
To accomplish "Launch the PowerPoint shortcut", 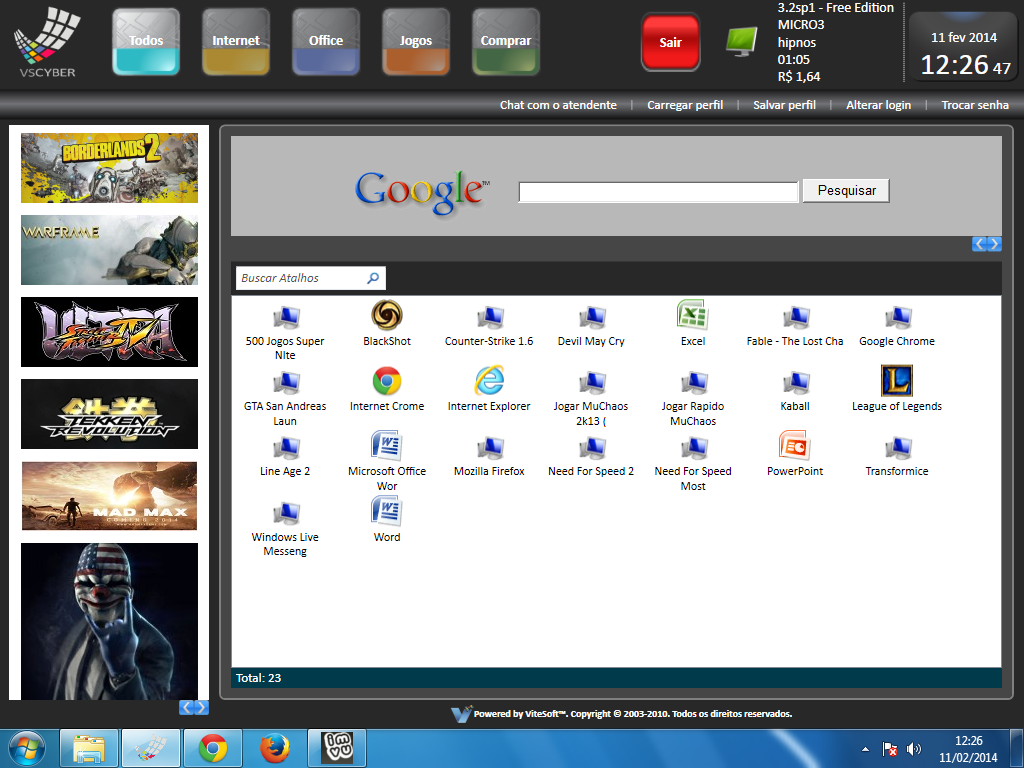I will (795, 455).
